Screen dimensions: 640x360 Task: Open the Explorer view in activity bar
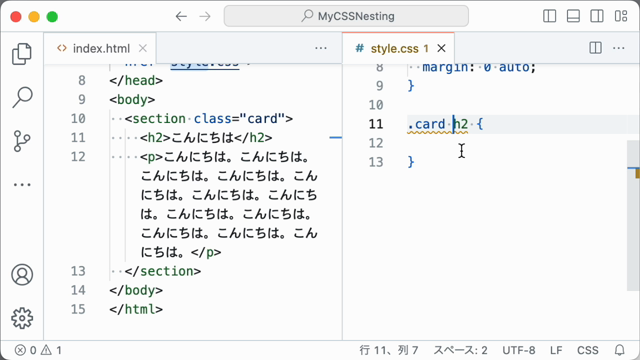tap(22, 54)
